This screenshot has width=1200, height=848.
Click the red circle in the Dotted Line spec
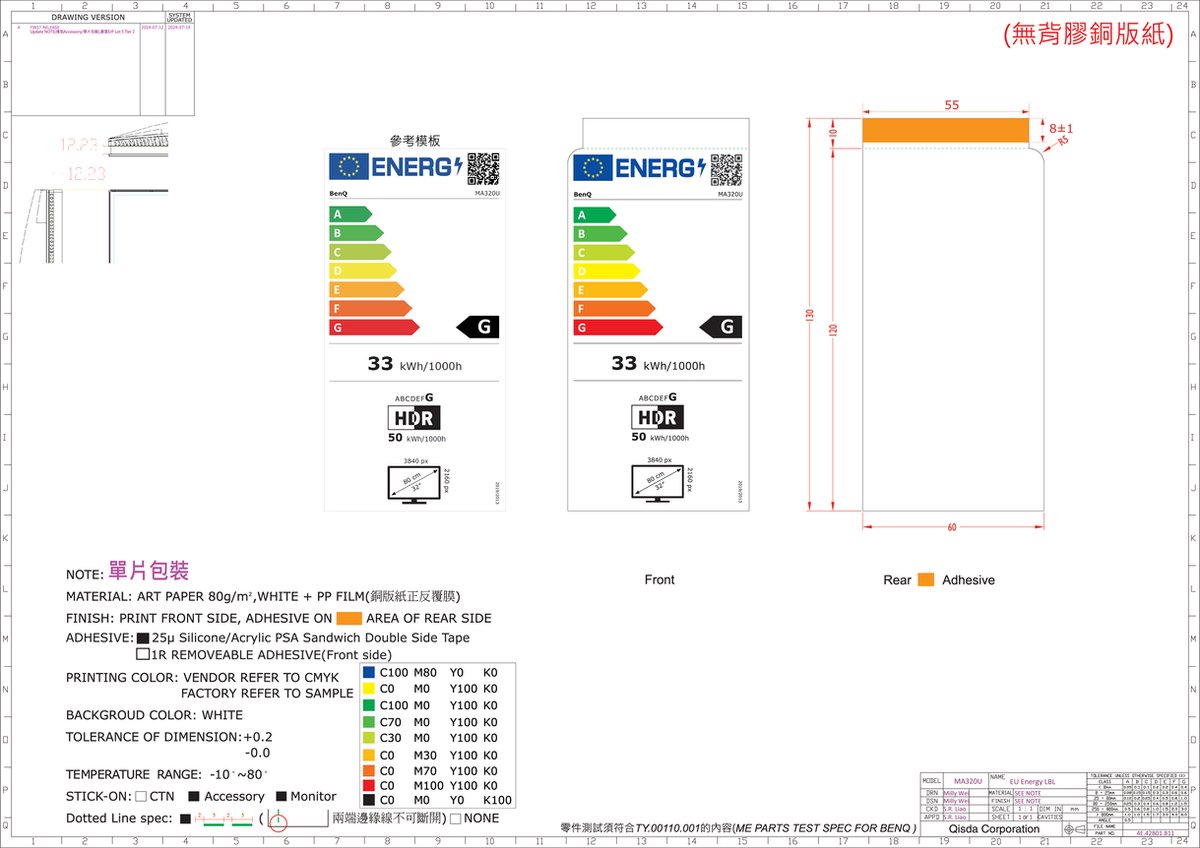(x=278, y=823)
